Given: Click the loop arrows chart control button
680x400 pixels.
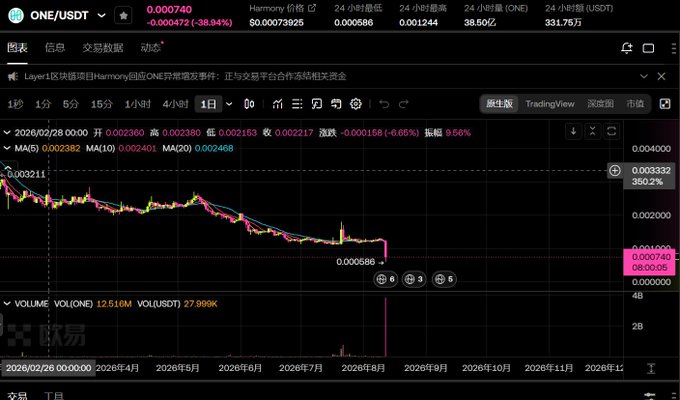Looking at the screenshot, I should (611, 131).
